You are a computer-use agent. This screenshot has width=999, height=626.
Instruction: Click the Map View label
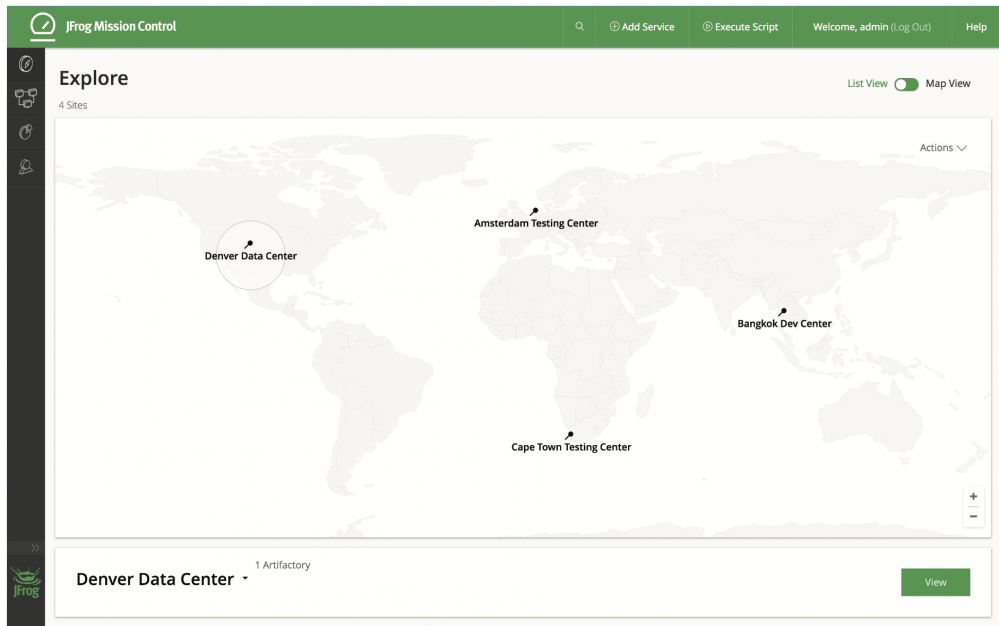tap(947, 83)
